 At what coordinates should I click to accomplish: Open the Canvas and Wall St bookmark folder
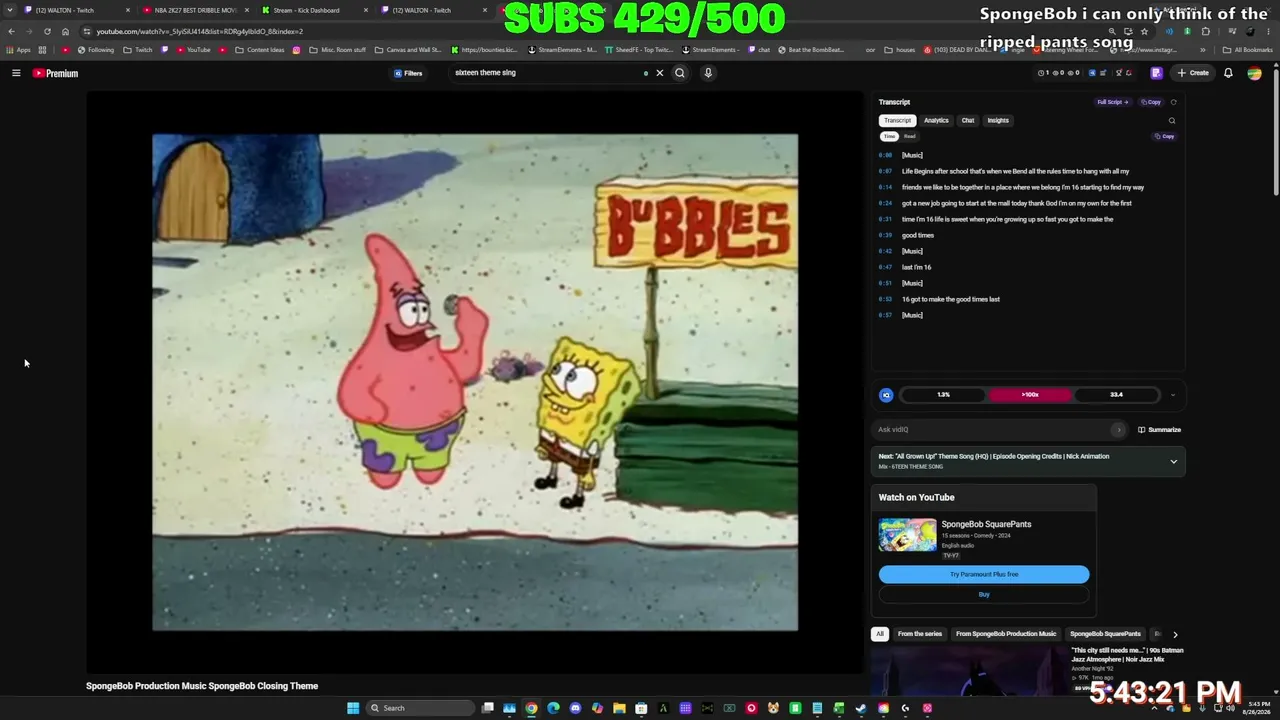tap(408, 50)
